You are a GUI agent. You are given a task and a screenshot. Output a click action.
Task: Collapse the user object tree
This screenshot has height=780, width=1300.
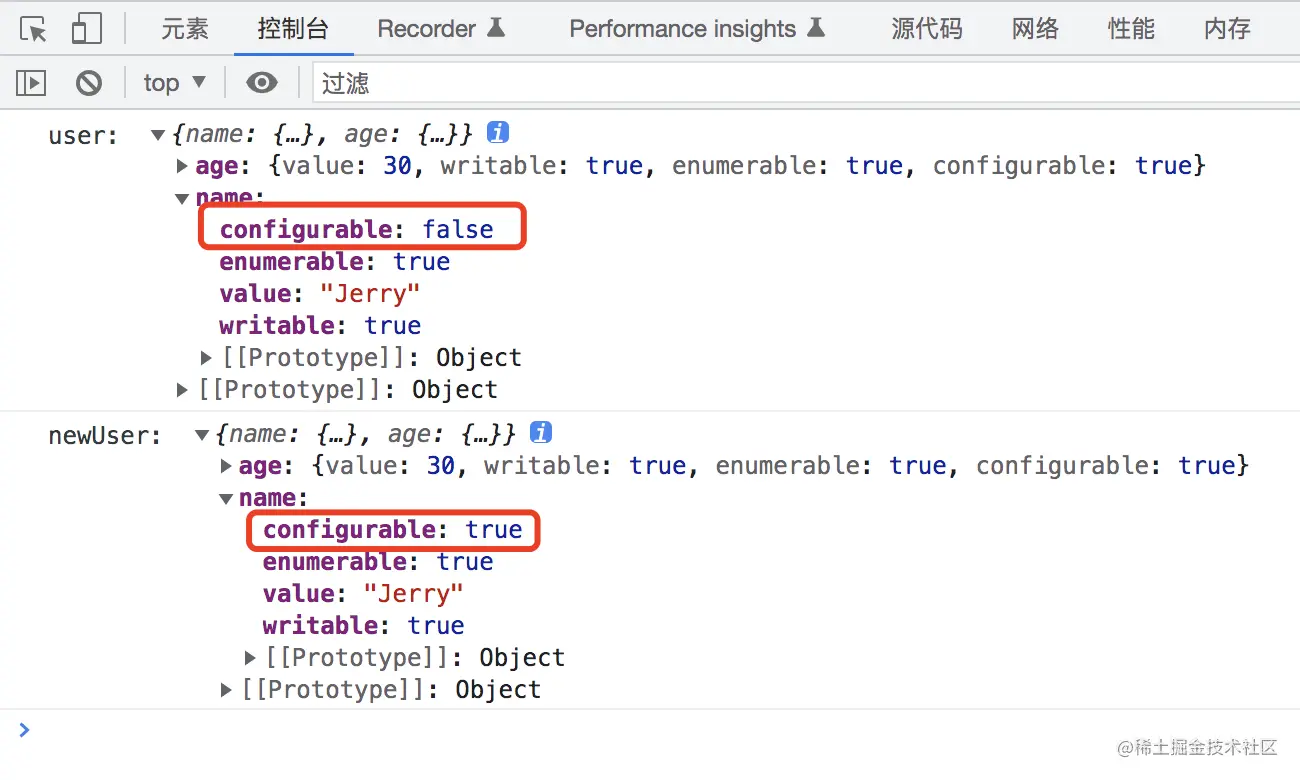pos(157,134)
